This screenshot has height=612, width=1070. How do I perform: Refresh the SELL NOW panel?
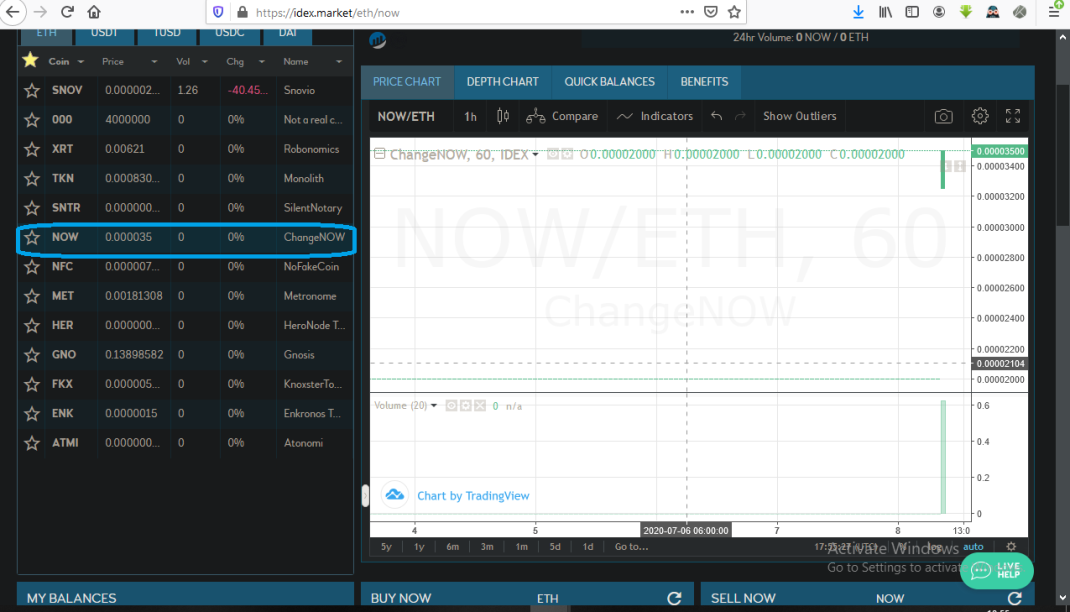click(1014, 598)
